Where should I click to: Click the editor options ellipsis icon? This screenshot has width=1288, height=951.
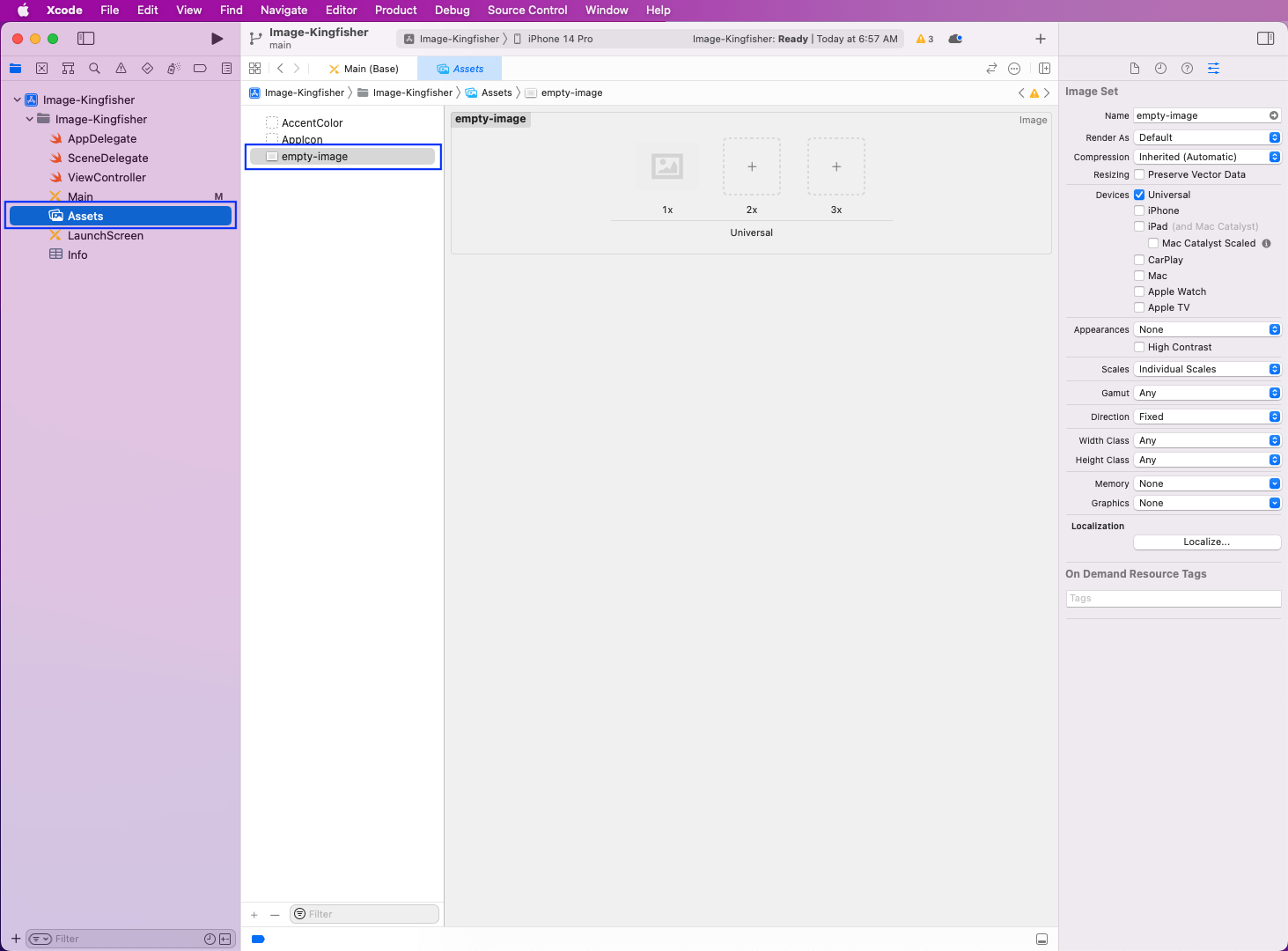[1014, 69]
